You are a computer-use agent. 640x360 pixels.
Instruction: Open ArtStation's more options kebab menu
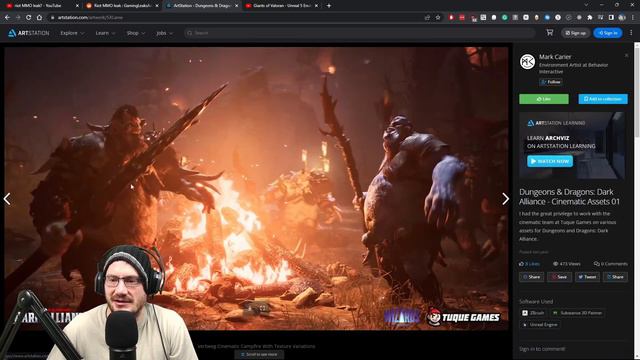click(x=631, y=33)
